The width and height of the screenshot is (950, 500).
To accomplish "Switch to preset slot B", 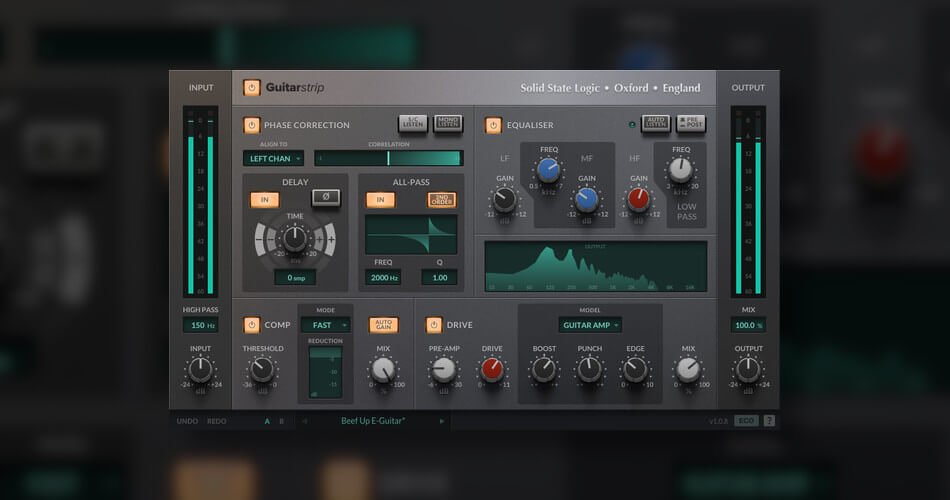I will coord(281,421).
